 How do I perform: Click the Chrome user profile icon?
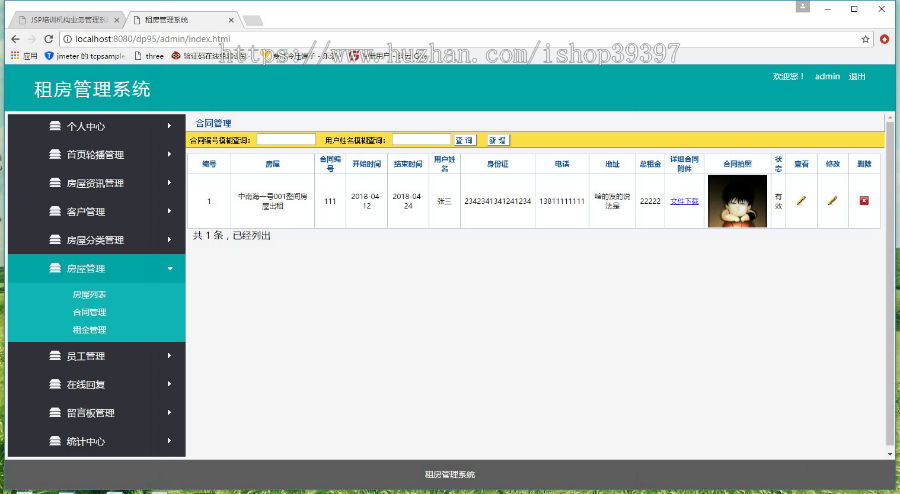pyautogui.click(x=802, y=7)
